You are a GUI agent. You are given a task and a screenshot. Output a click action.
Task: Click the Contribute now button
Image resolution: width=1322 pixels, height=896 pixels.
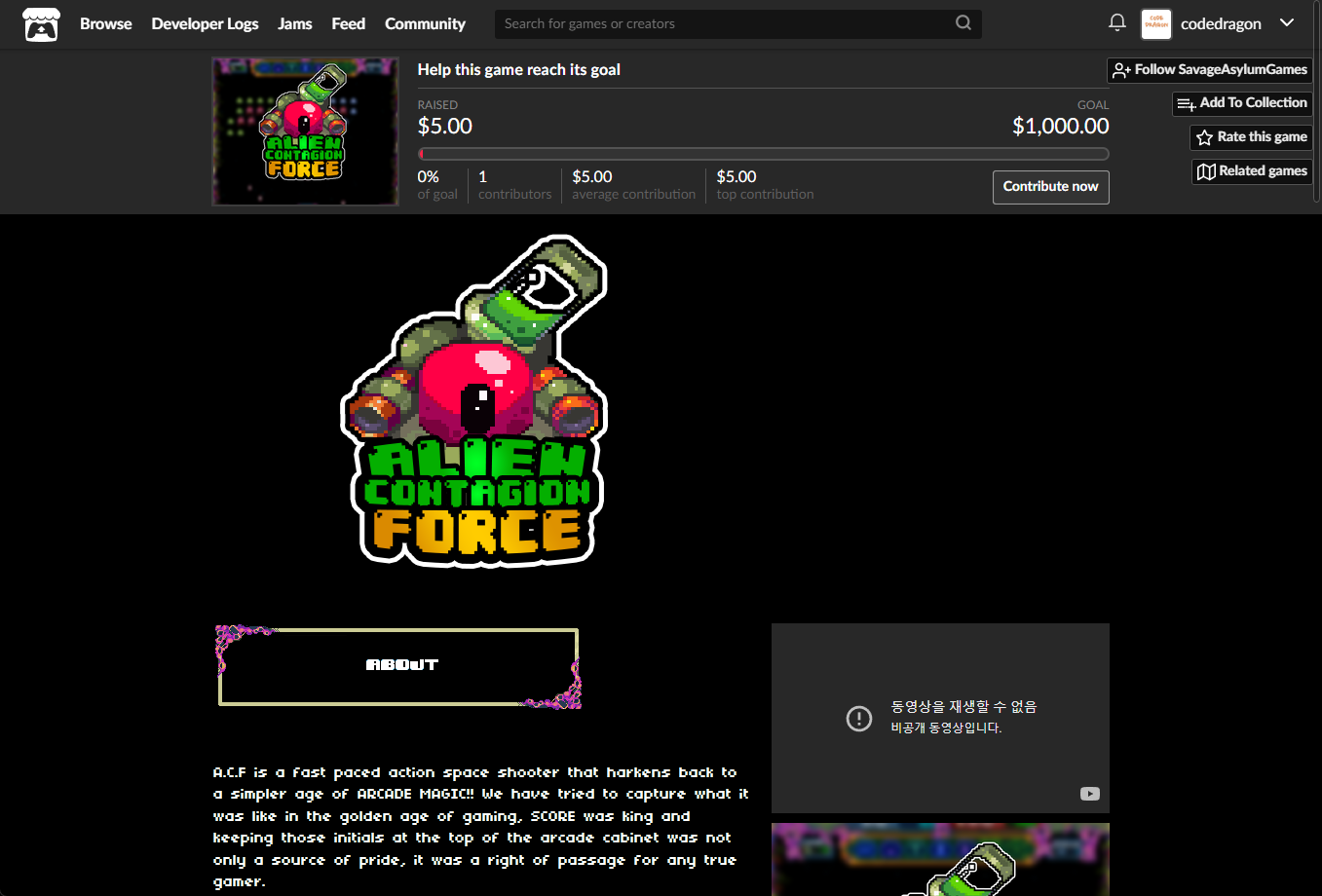[1050, 187]
